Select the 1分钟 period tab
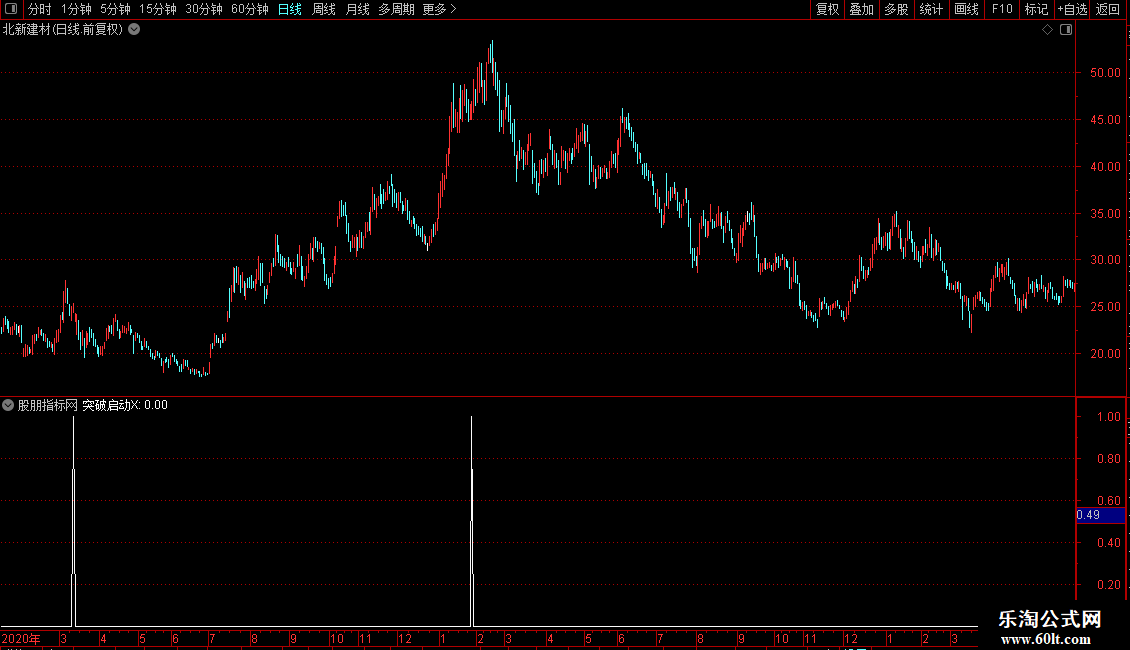 tap(76, 9)
